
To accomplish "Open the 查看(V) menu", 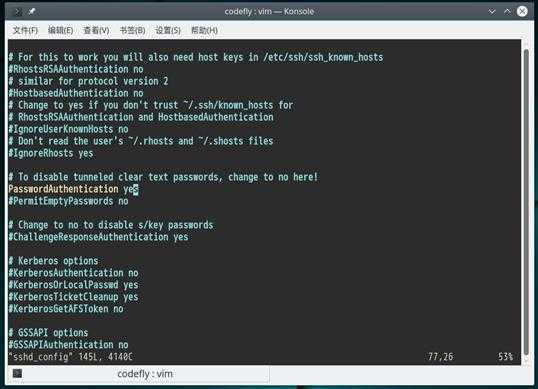I will [96, 30].
